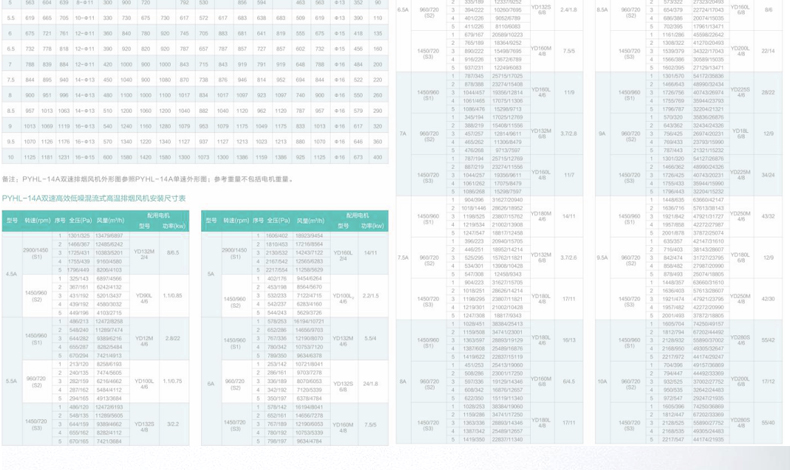
Task: Click the 7.5A model cell
Action: tap(404, 257)
